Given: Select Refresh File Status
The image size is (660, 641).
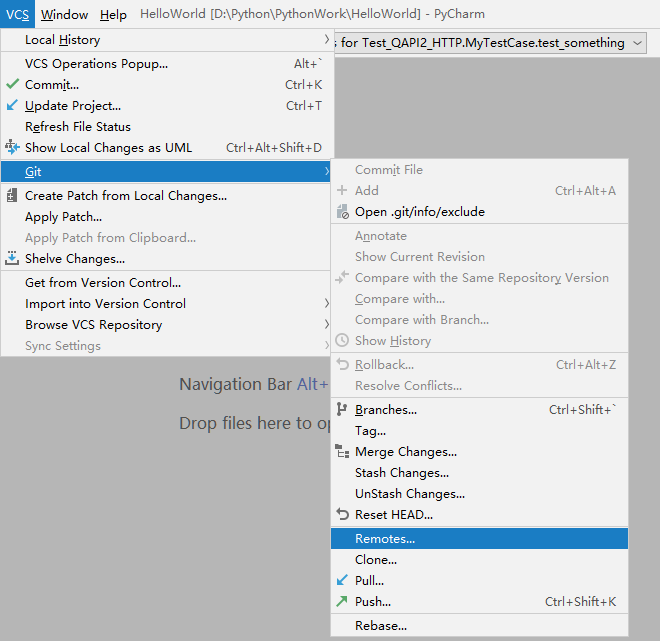Looking at the screenshot, I should coord(167,127).
